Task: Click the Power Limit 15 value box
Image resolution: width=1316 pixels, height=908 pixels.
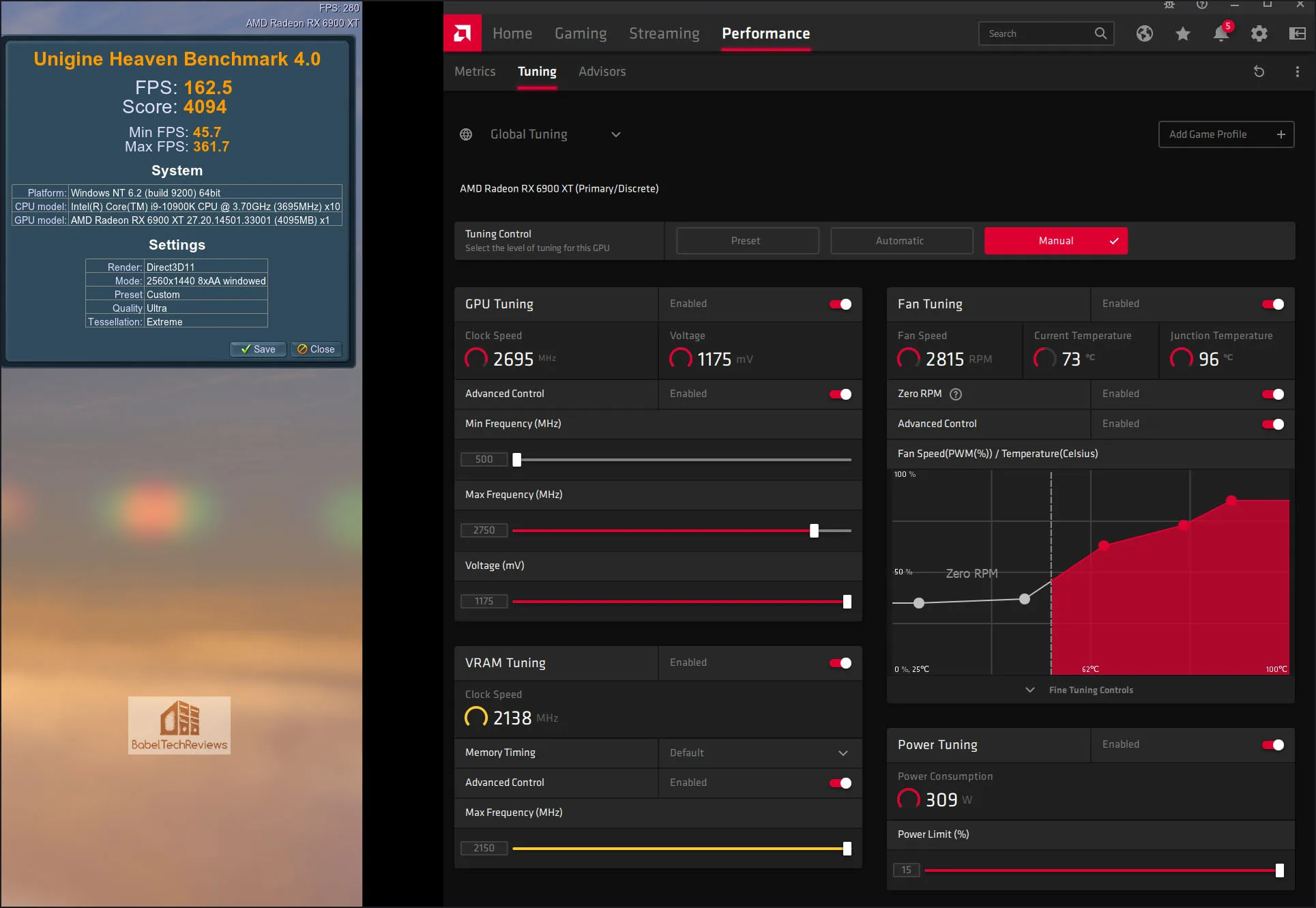Action: point(907,870)
